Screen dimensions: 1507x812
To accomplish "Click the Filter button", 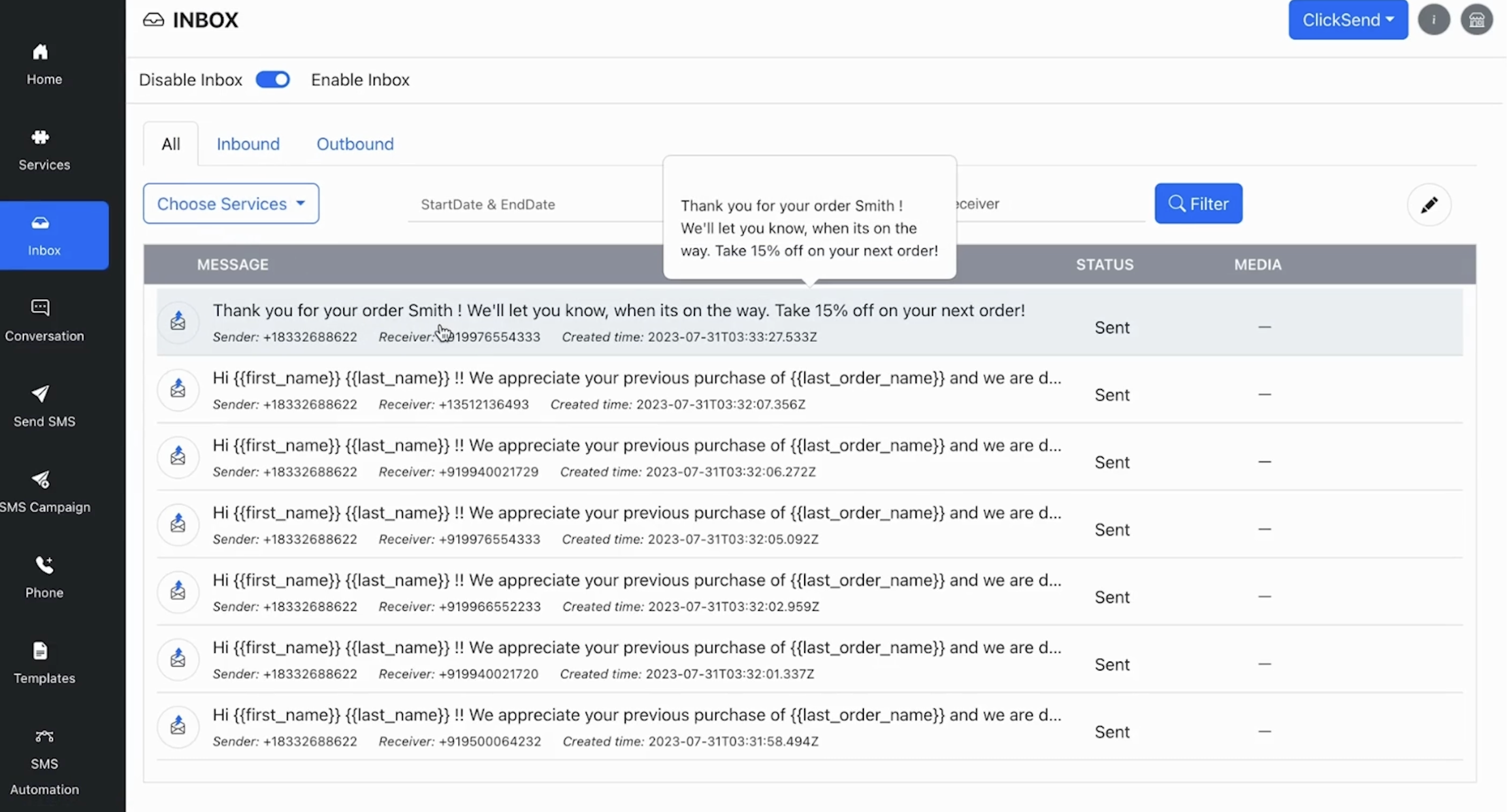I will point(1198,204).
